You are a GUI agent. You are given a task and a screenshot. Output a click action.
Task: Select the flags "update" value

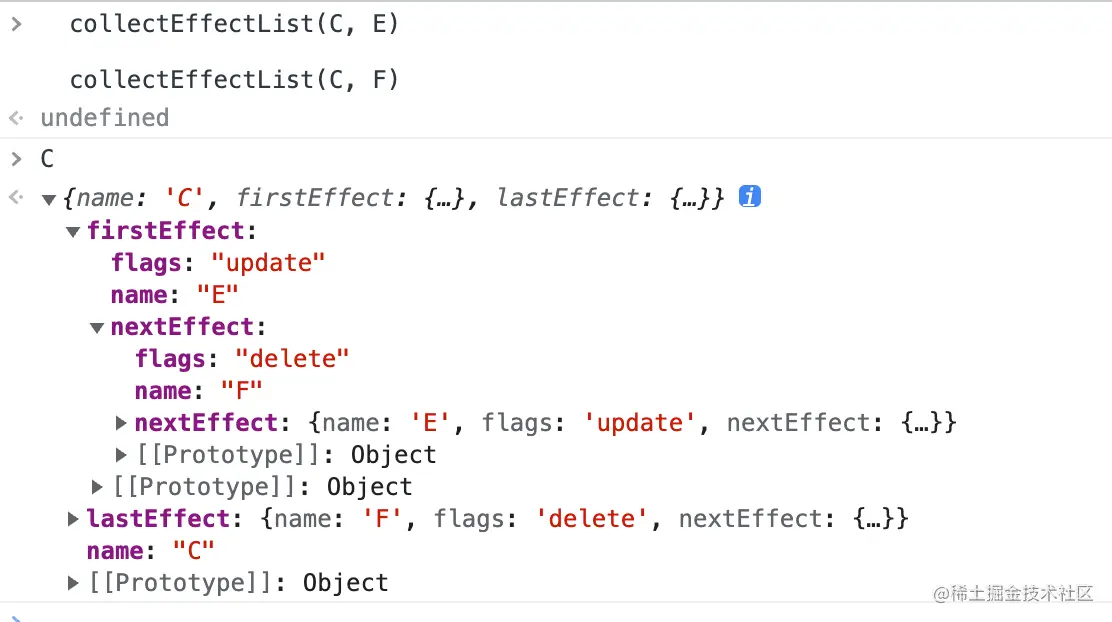[x=268, y=263]
